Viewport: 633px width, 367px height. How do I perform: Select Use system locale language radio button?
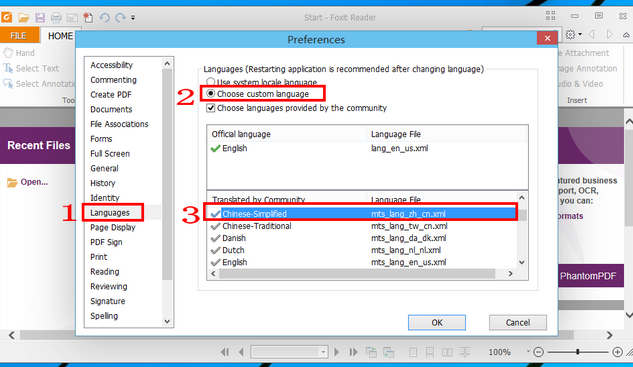[210, 82]
